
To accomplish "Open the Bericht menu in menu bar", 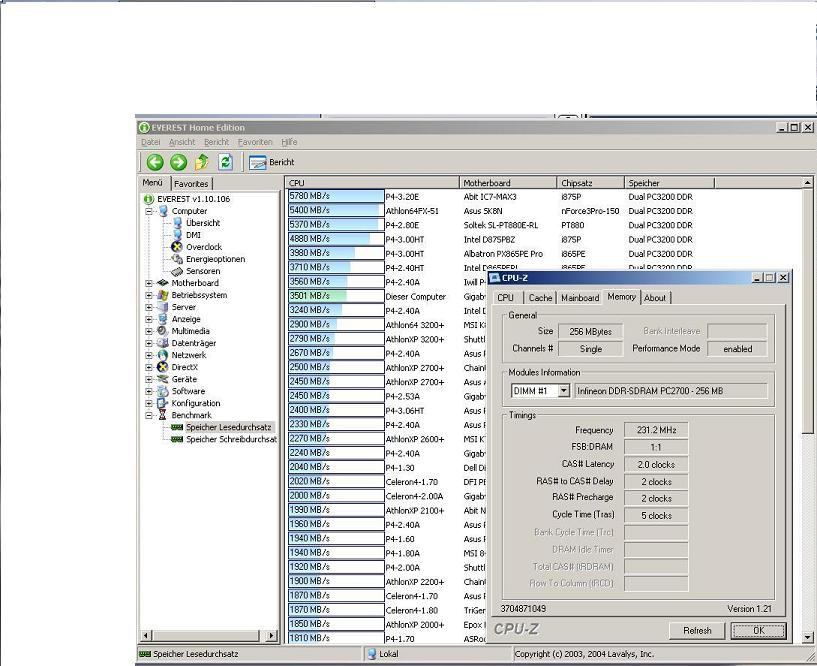I will click(216, 142).
